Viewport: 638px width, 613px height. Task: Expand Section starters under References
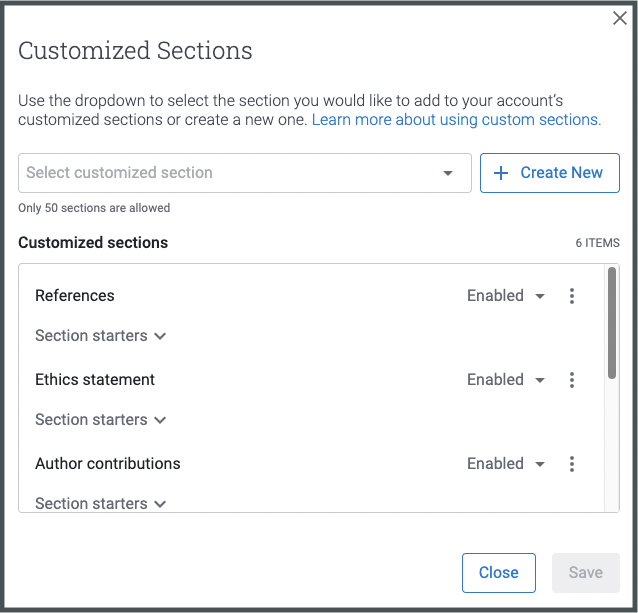pyautogui.click(x=100, y=336)
